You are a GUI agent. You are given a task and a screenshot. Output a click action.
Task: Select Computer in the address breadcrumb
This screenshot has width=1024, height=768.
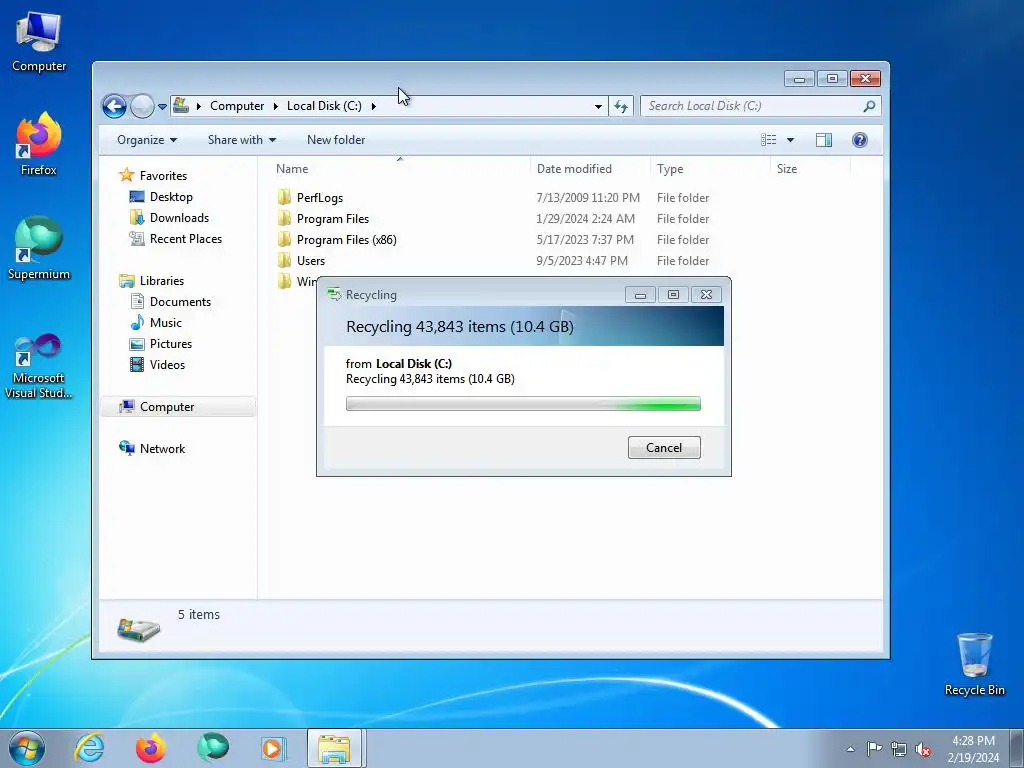coord(236,106)
